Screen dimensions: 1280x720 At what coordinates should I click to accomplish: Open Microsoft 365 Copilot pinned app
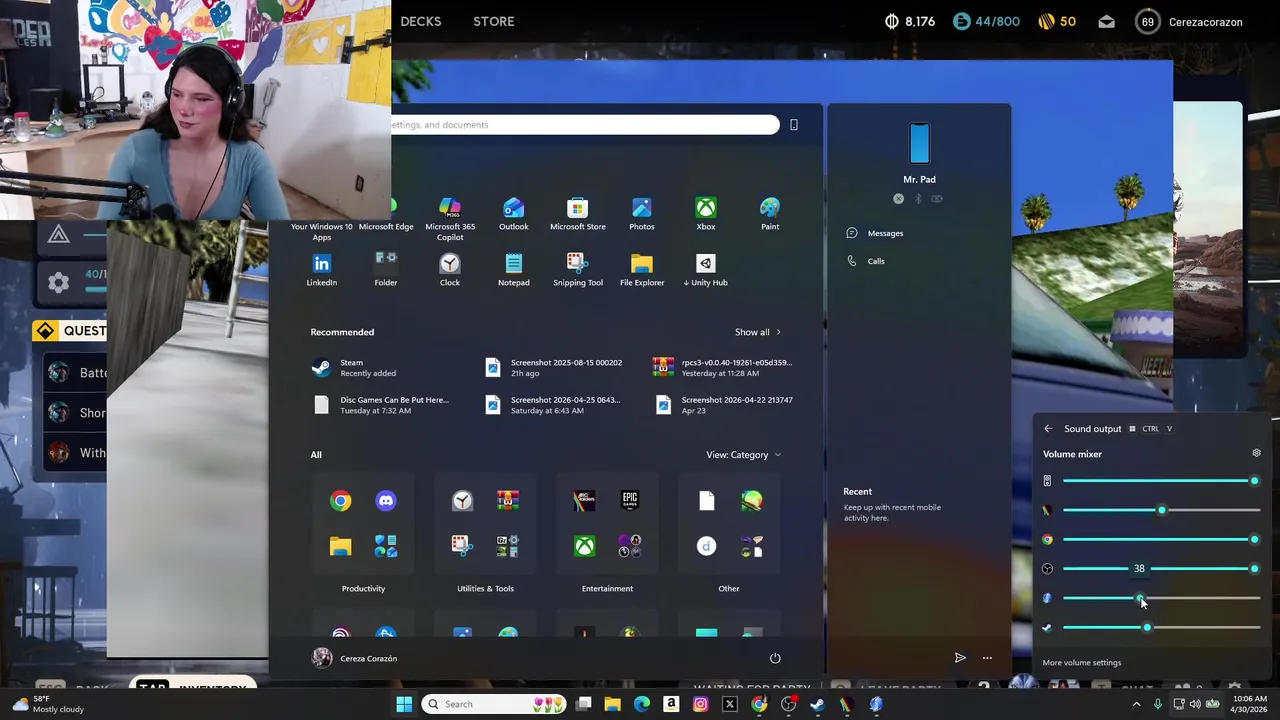point(450,217)
